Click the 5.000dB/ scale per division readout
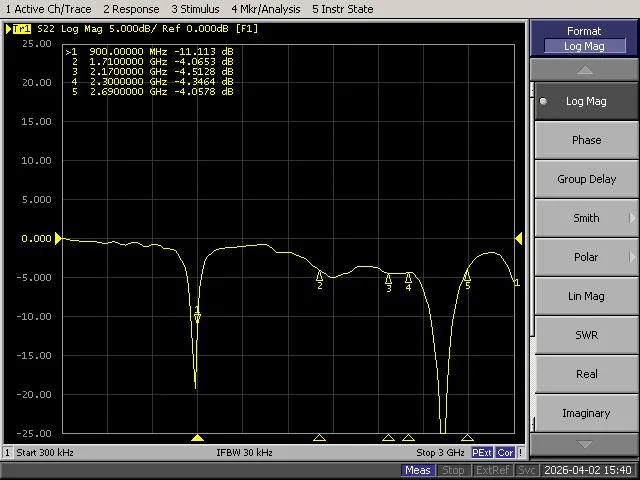Image resolution: width=640 pixels, height=480 pixels. point(133,29)
